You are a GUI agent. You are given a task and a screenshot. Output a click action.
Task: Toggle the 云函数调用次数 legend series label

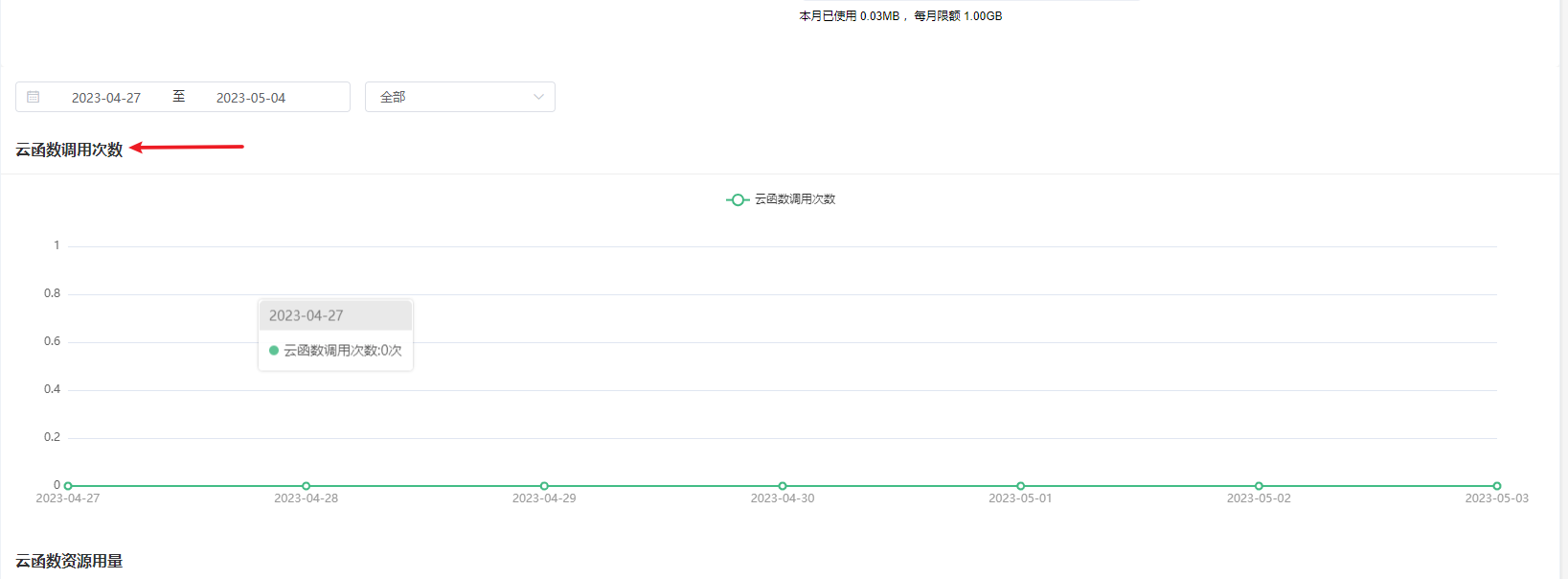[x=795, y=199]
